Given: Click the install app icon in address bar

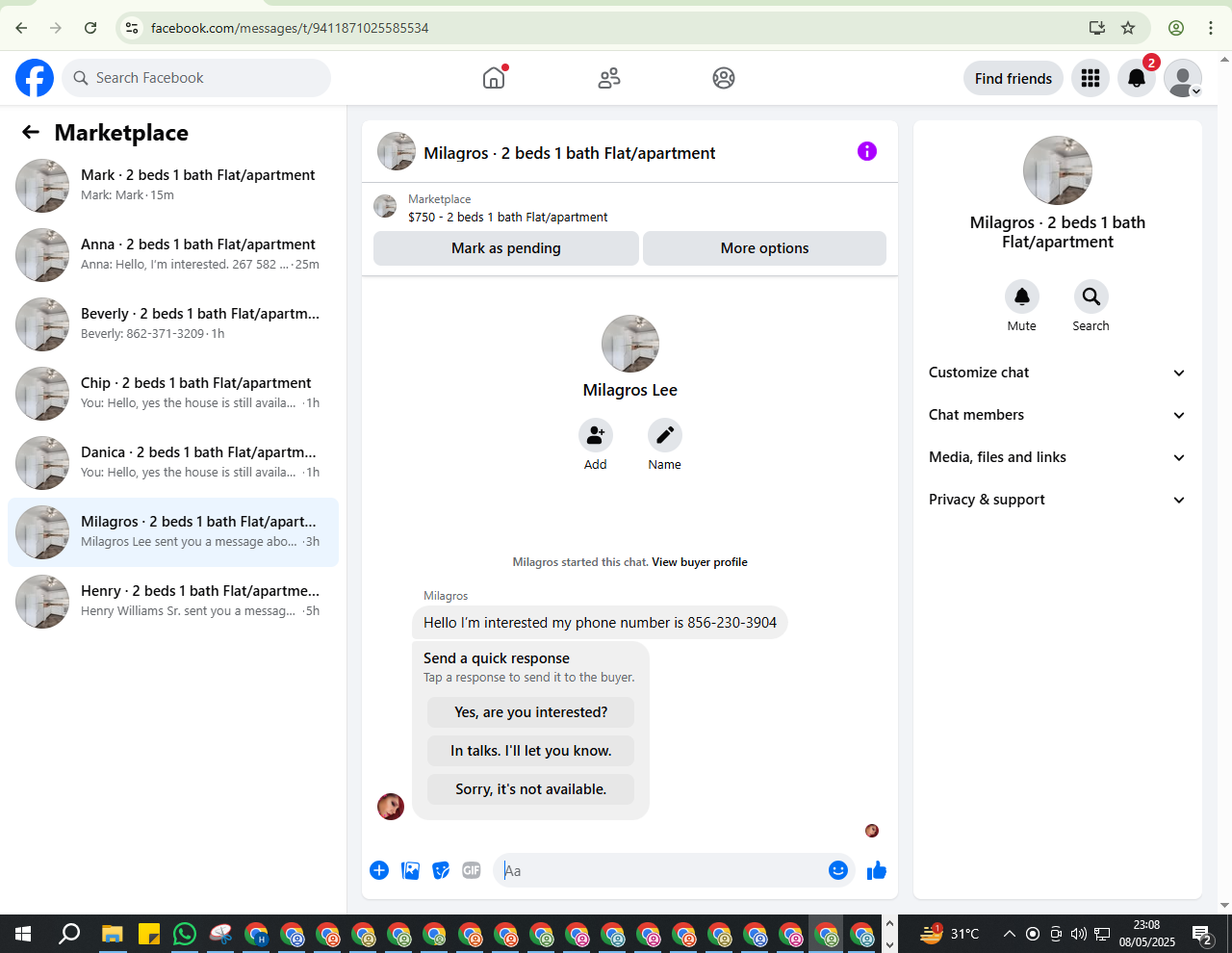Looking at the screenshot, I should click(x=1096, y=28).
